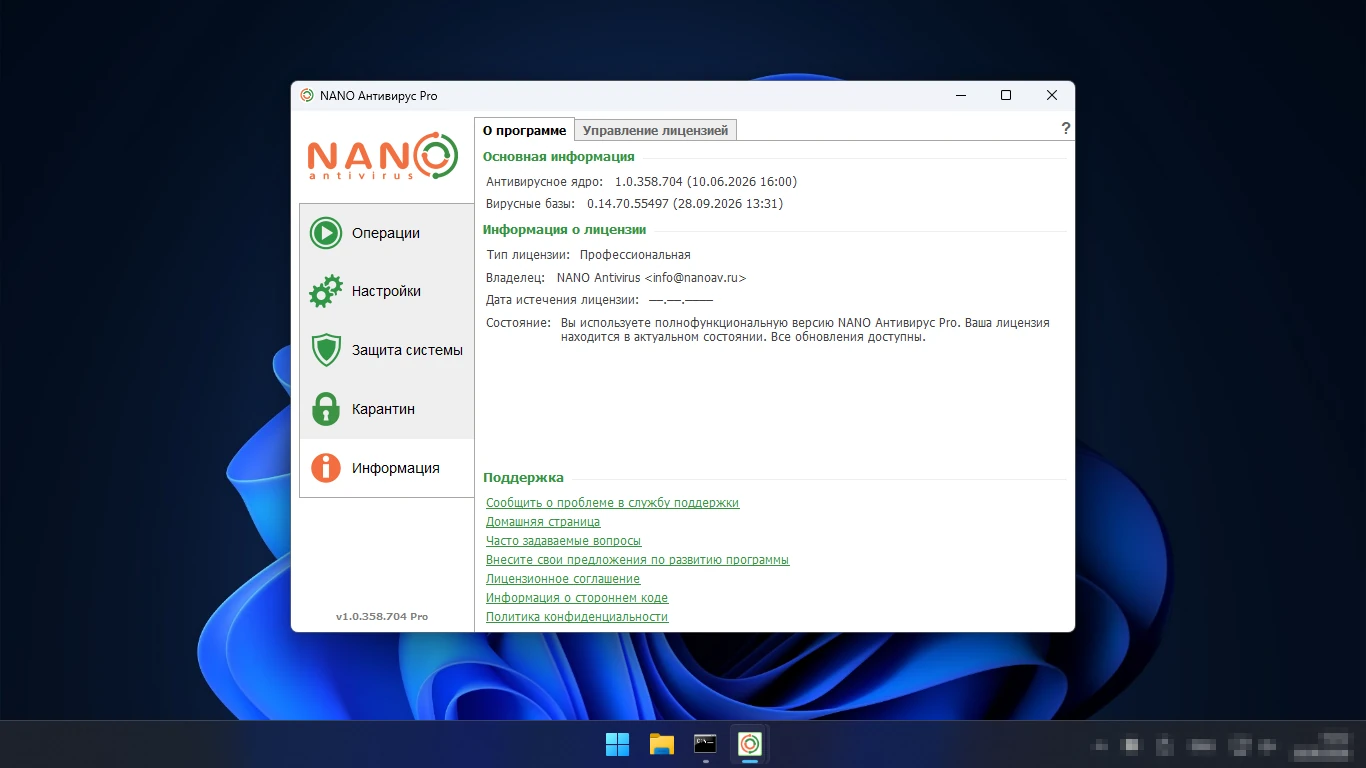Image resolution: width=1366 pixels, height=768 pixels.
Task: Open the «Защита системы» section
Action: coord(387,350)
